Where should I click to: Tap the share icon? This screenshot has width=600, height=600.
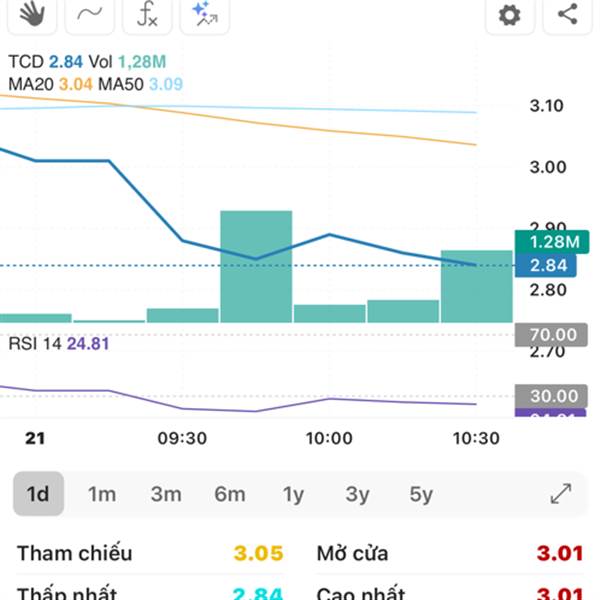[567, 15]
